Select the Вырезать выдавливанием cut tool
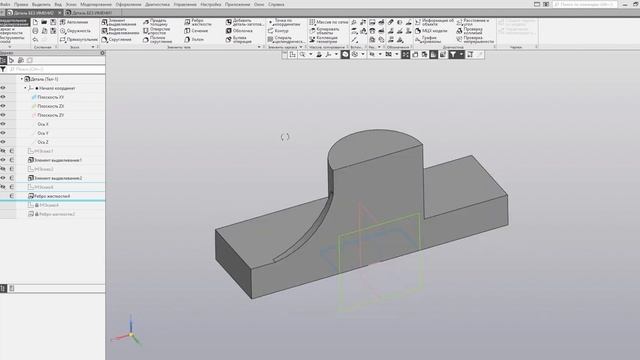This screenshot has width=640, height=360. tap(120, 31)
